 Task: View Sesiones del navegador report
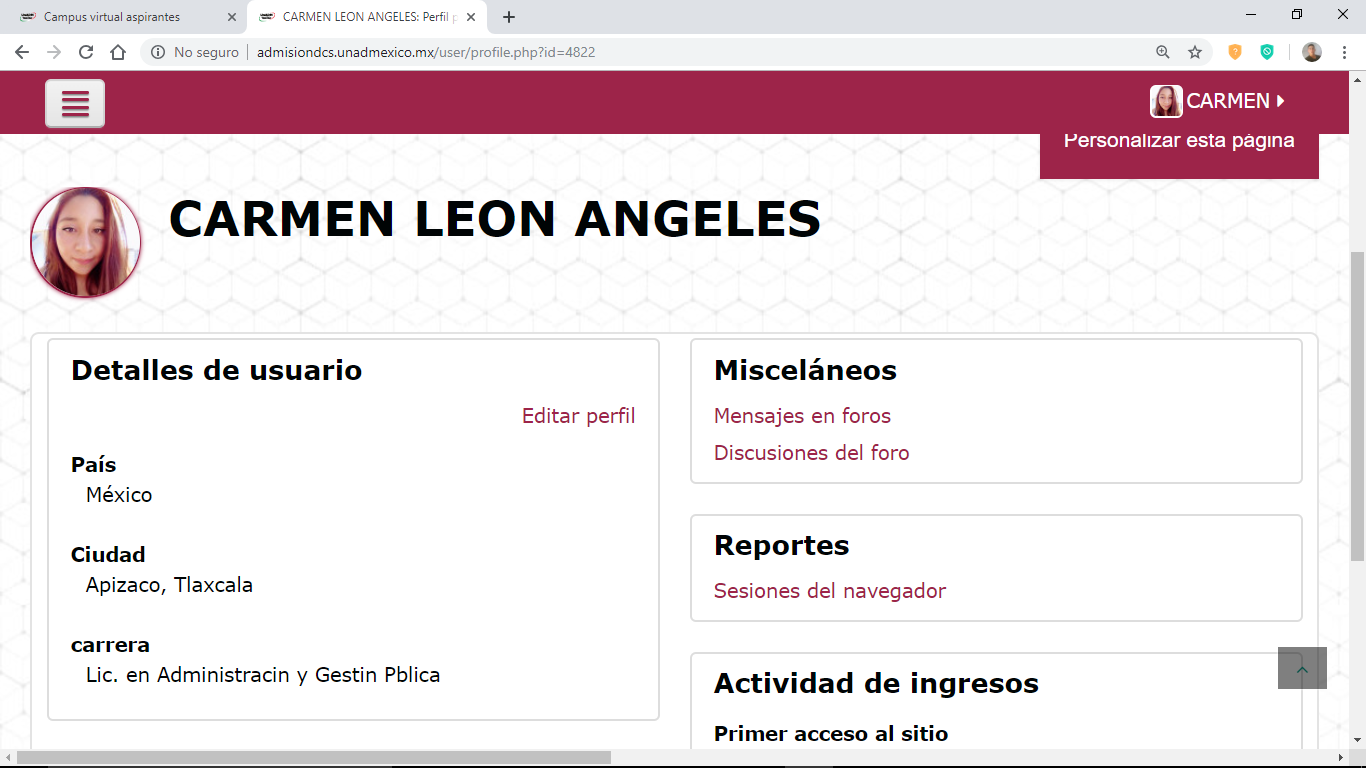(x=829, y=591)
